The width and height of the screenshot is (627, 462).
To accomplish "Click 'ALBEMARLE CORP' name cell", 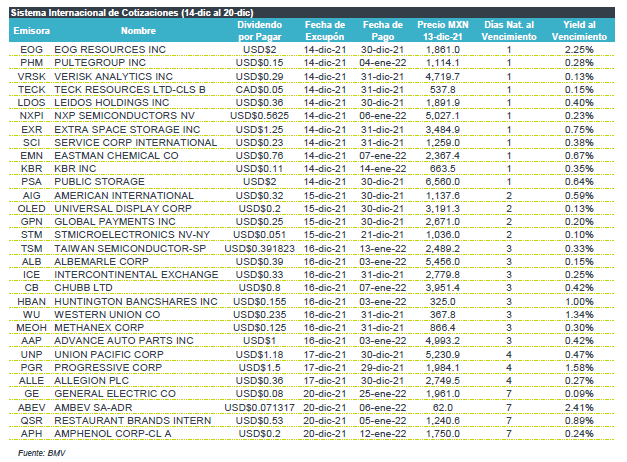I will click(101, 262).
